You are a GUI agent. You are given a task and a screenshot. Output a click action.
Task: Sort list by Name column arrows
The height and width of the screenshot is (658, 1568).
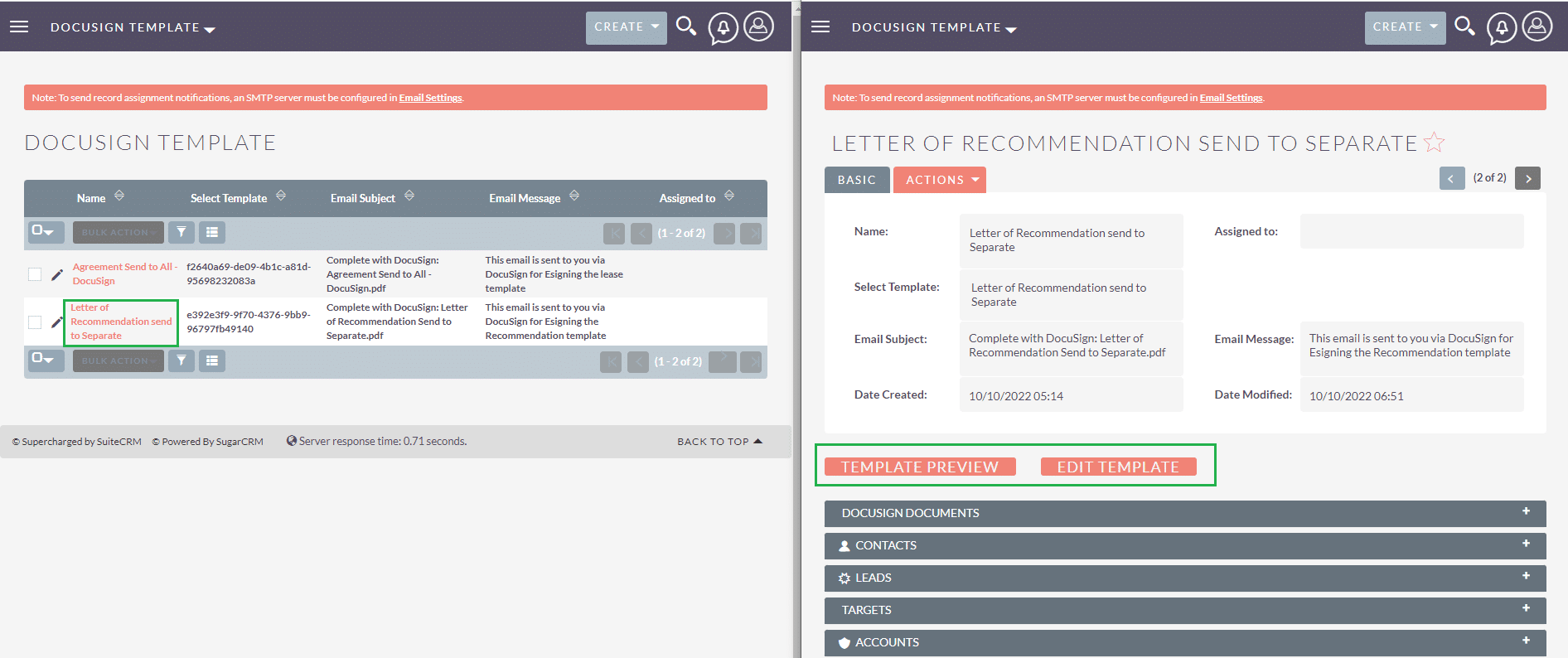click(x=119, y=196)
